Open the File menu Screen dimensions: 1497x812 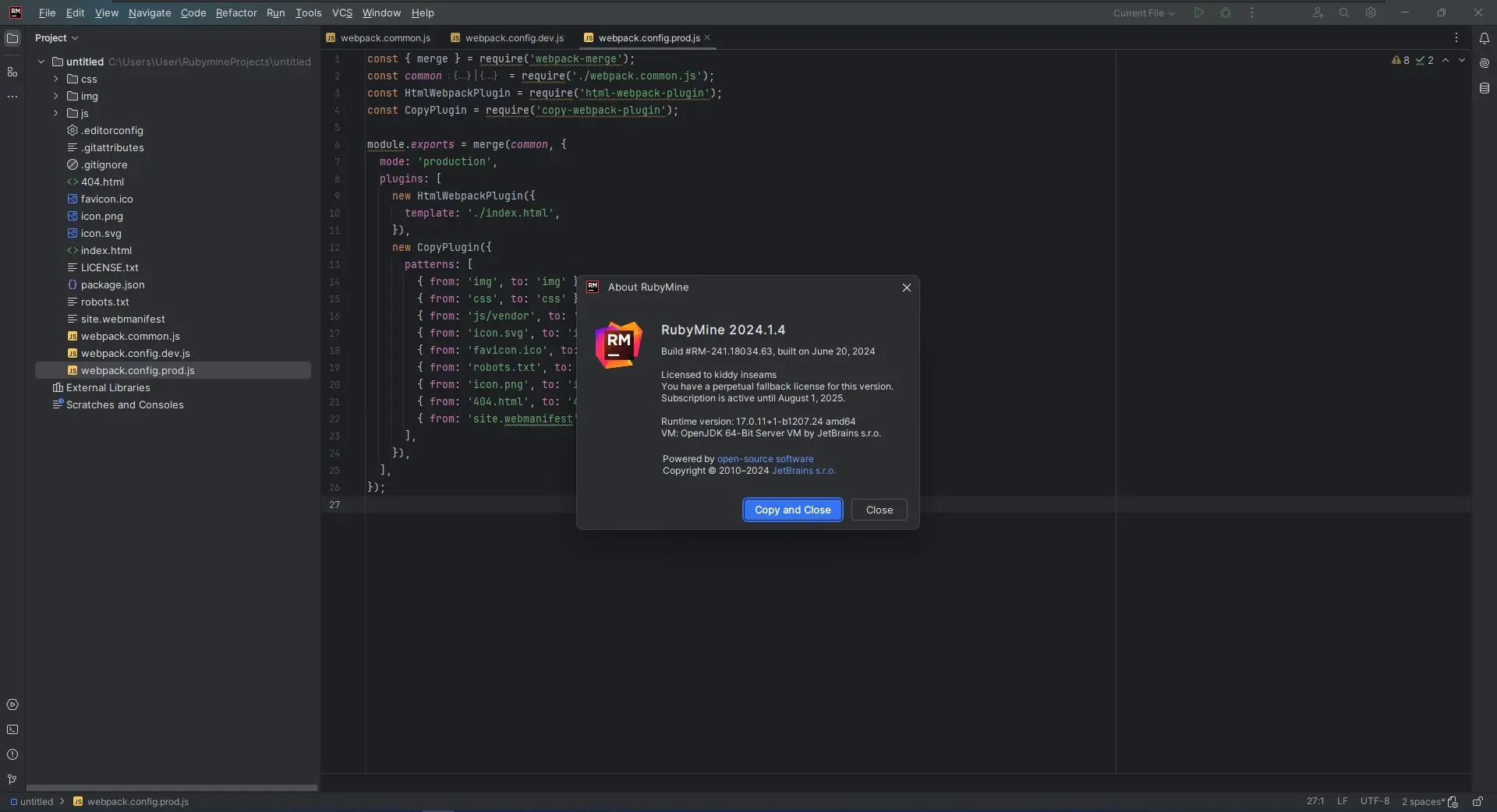[47, 12]
